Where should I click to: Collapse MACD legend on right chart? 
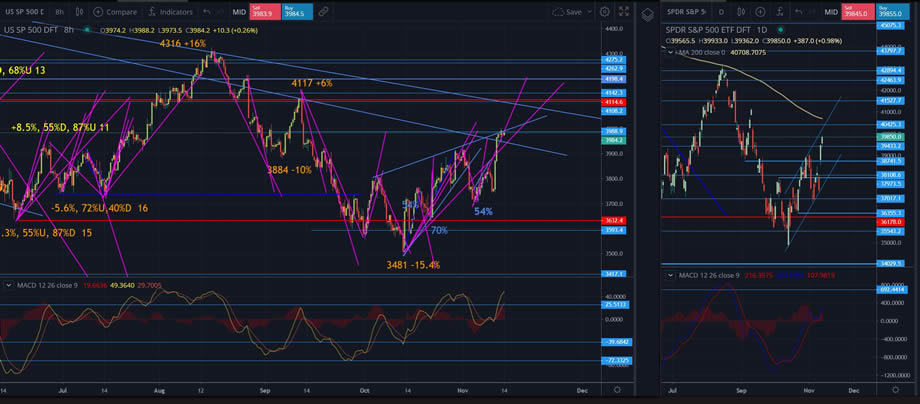[670, 274]
